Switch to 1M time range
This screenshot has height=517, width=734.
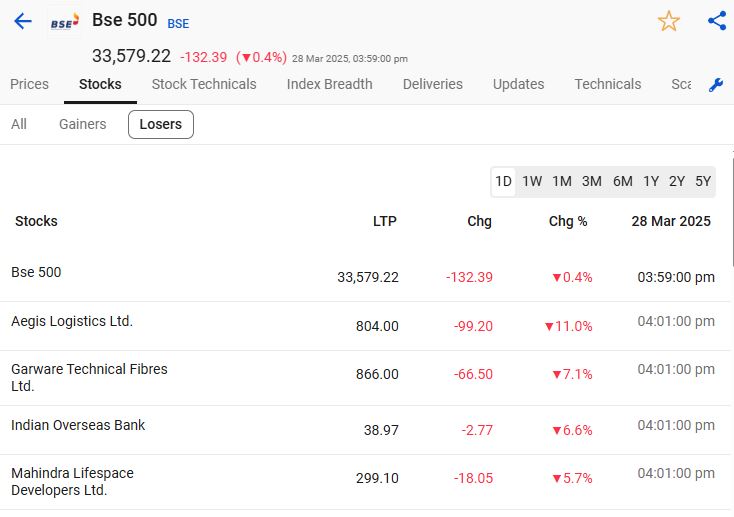(562, 181)
